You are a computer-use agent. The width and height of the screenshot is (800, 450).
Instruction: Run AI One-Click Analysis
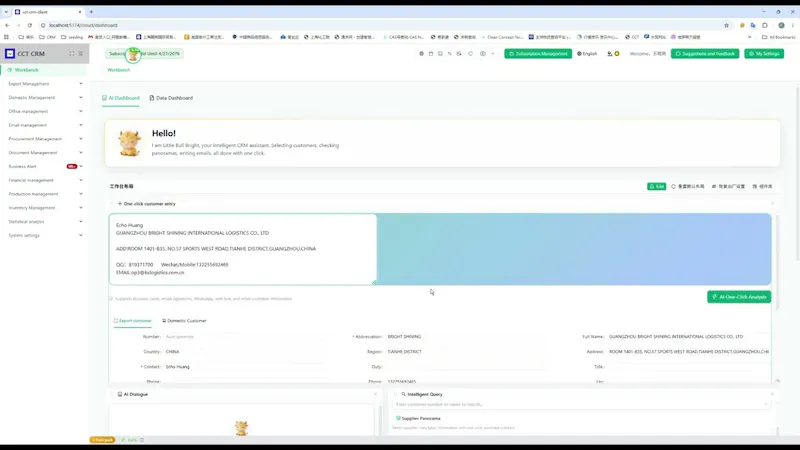pos(739,297)
